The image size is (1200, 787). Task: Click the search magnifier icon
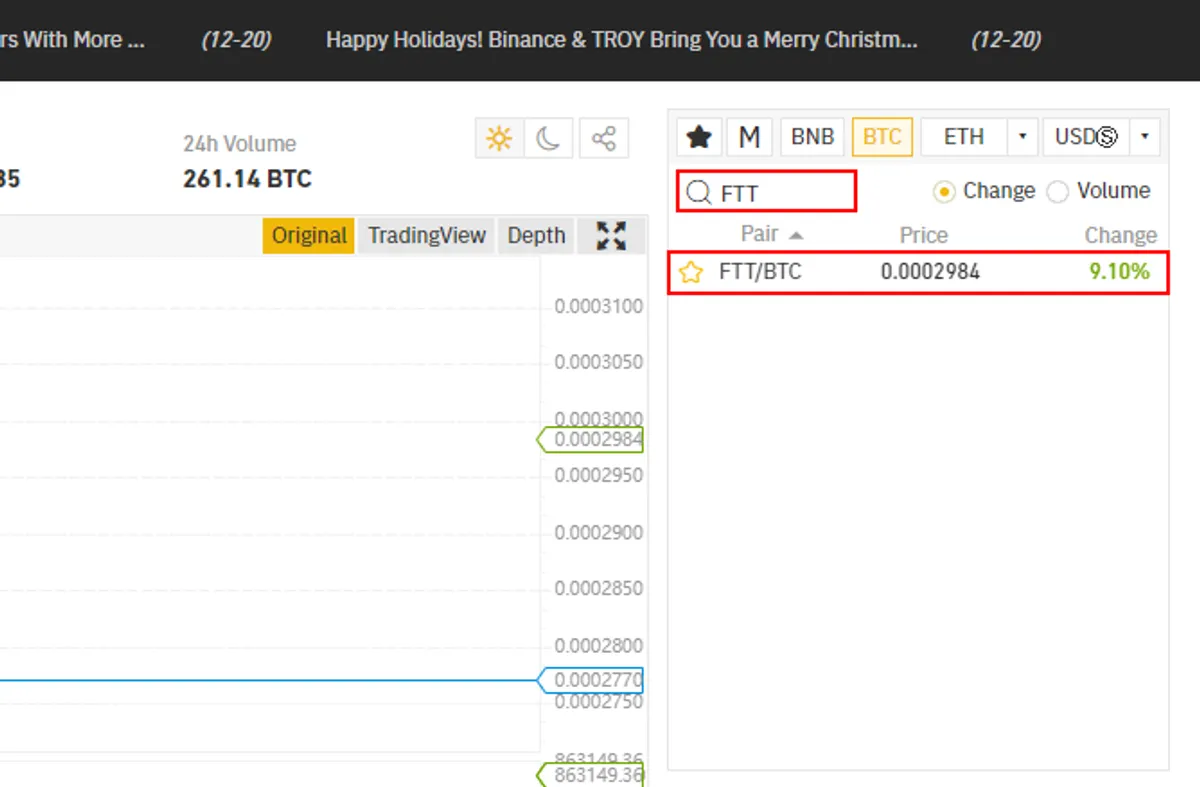[699, 192]
